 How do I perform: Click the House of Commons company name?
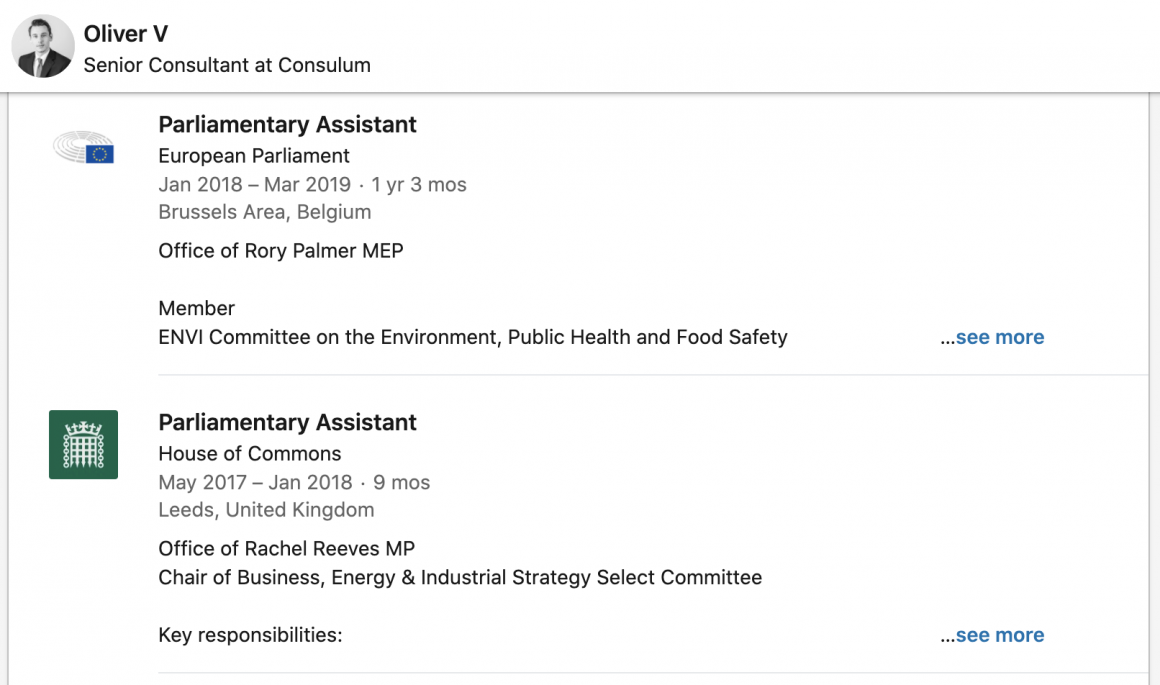click(250, 454)
